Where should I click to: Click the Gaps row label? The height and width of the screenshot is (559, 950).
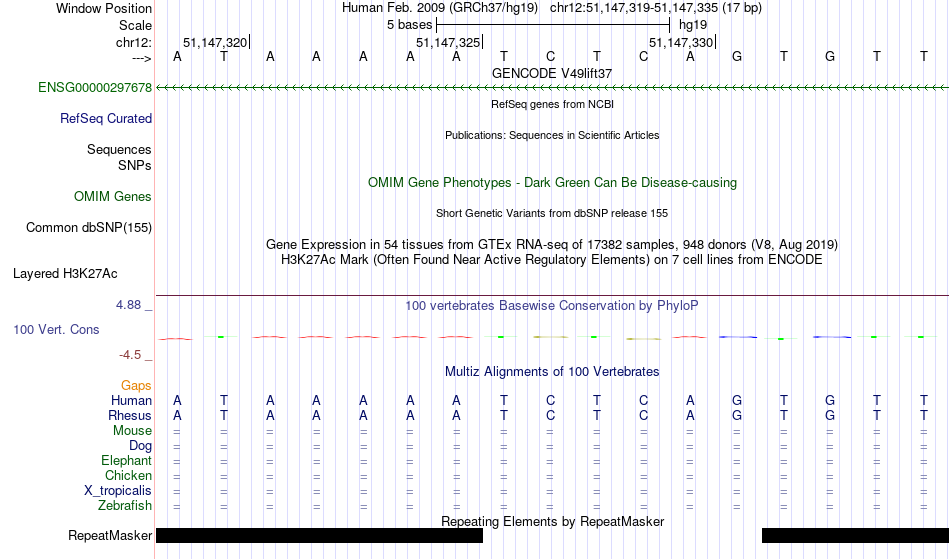(x=136, y=385)
